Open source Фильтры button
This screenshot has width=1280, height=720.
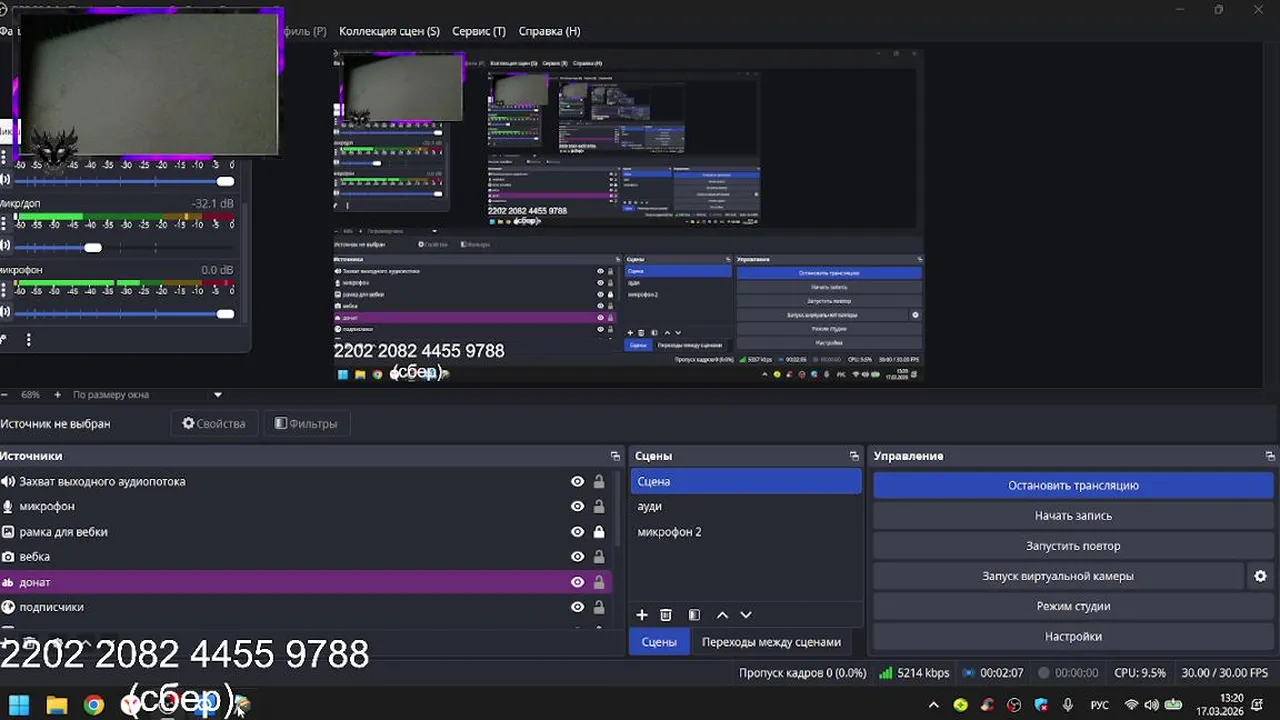pyautogui.click(x=306, y=424)
